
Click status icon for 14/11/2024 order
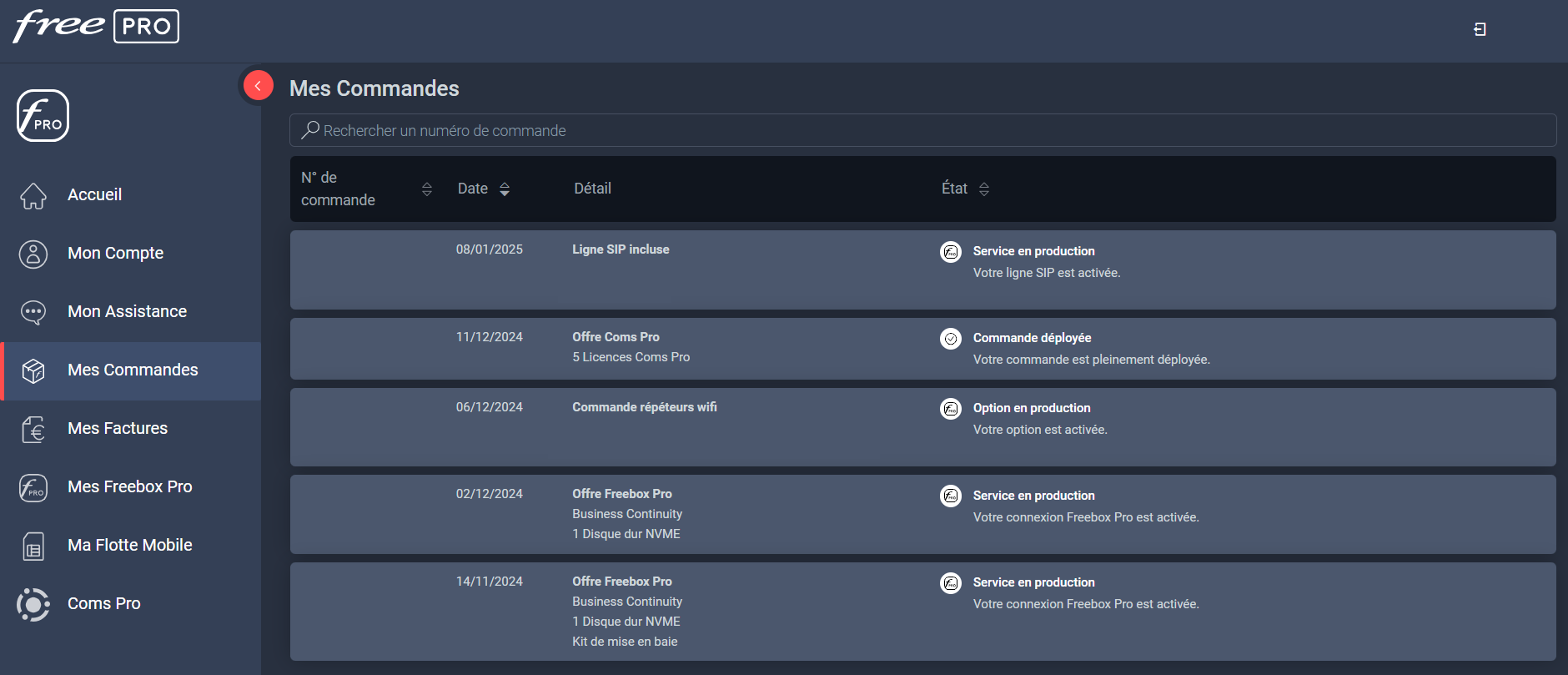[x=951, y=583]
